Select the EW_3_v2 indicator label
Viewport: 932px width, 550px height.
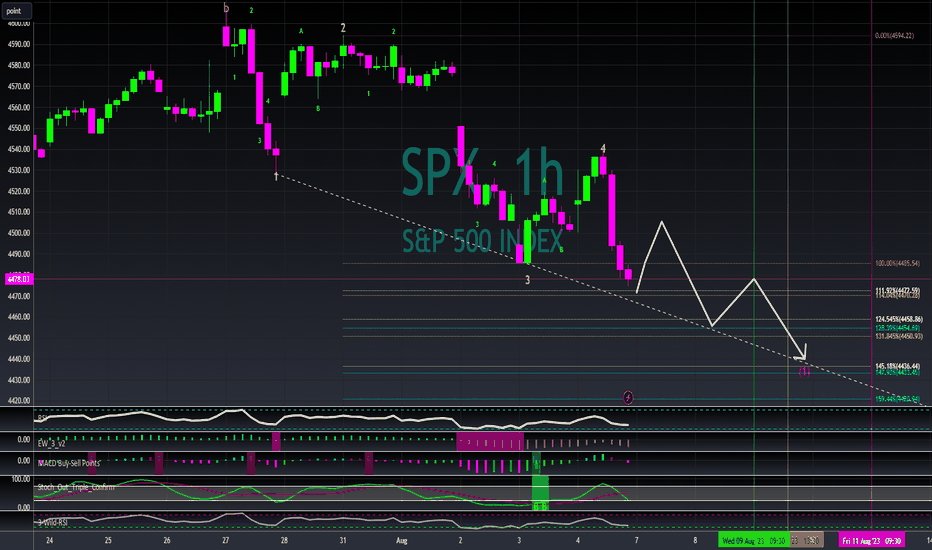click(52, 444)
